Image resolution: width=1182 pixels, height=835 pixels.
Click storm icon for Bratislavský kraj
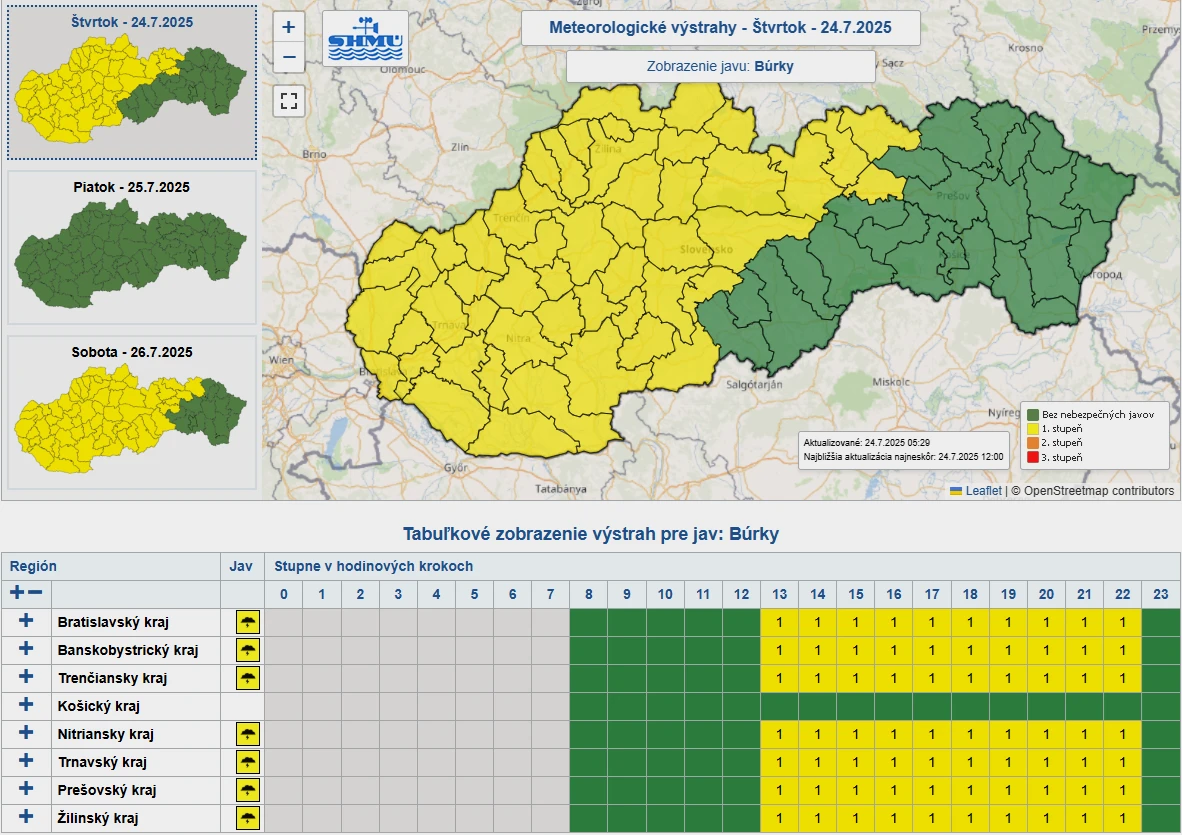click(247, 622)
